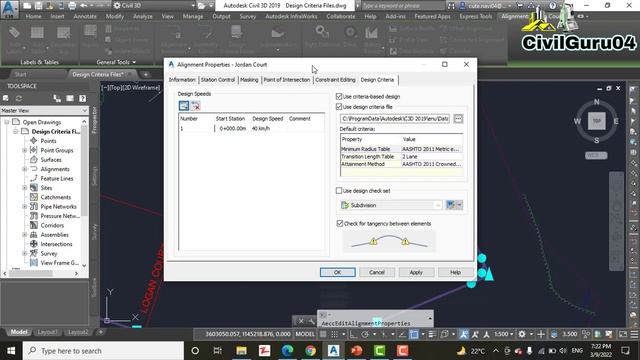This screenshot has height=360, width=640.
Task: Switch to the Layout1 tab
Action: 47,332
